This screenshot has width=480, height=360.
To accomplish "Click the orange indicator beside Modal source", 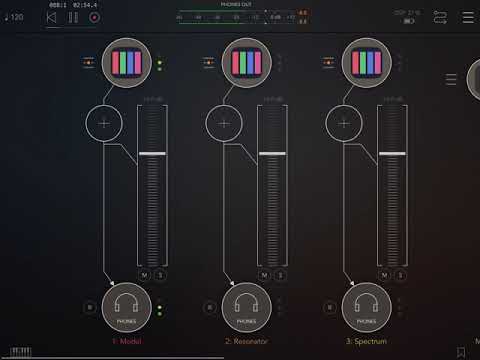I will (88, 62).
